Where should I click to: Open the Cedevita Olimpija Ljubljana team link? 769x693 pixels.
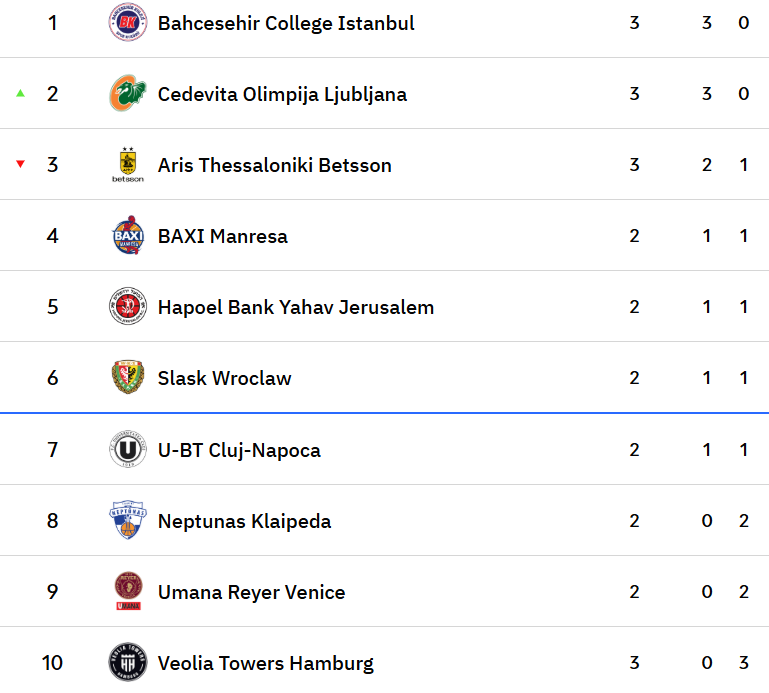tap(282, 94)
